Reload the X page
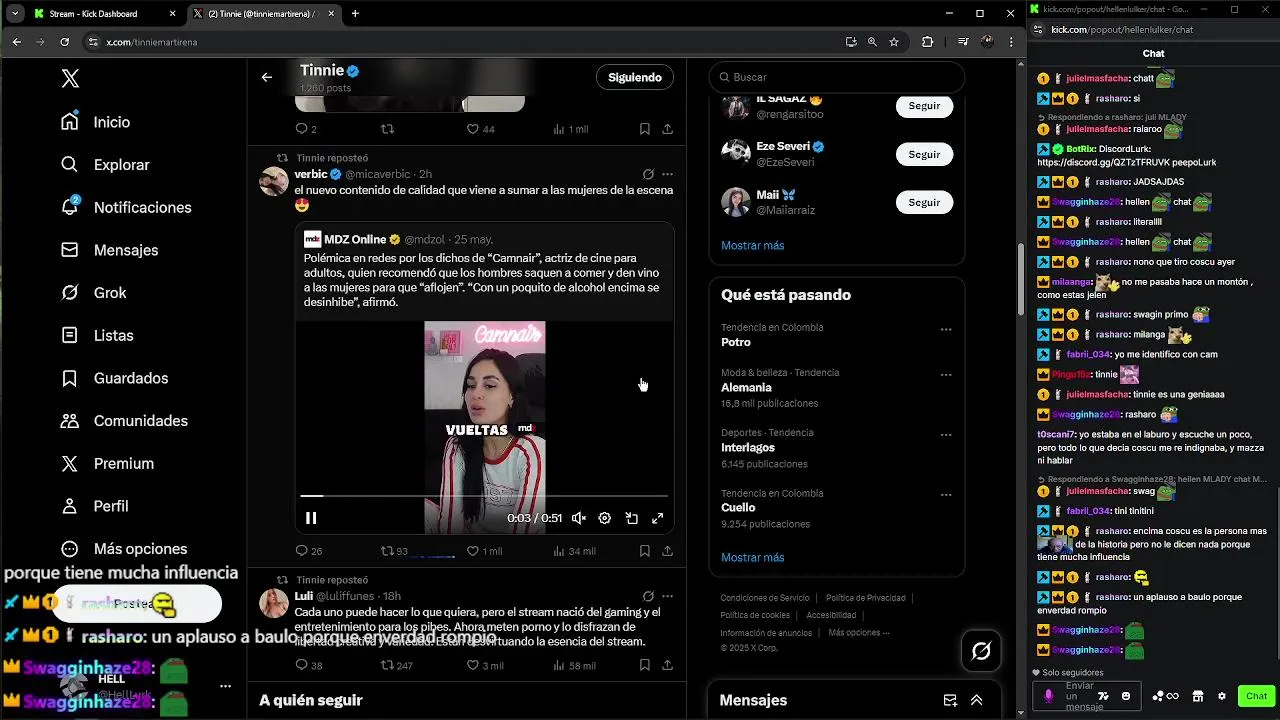This screenshot has width=1280, height=720. tap(65, 42)
